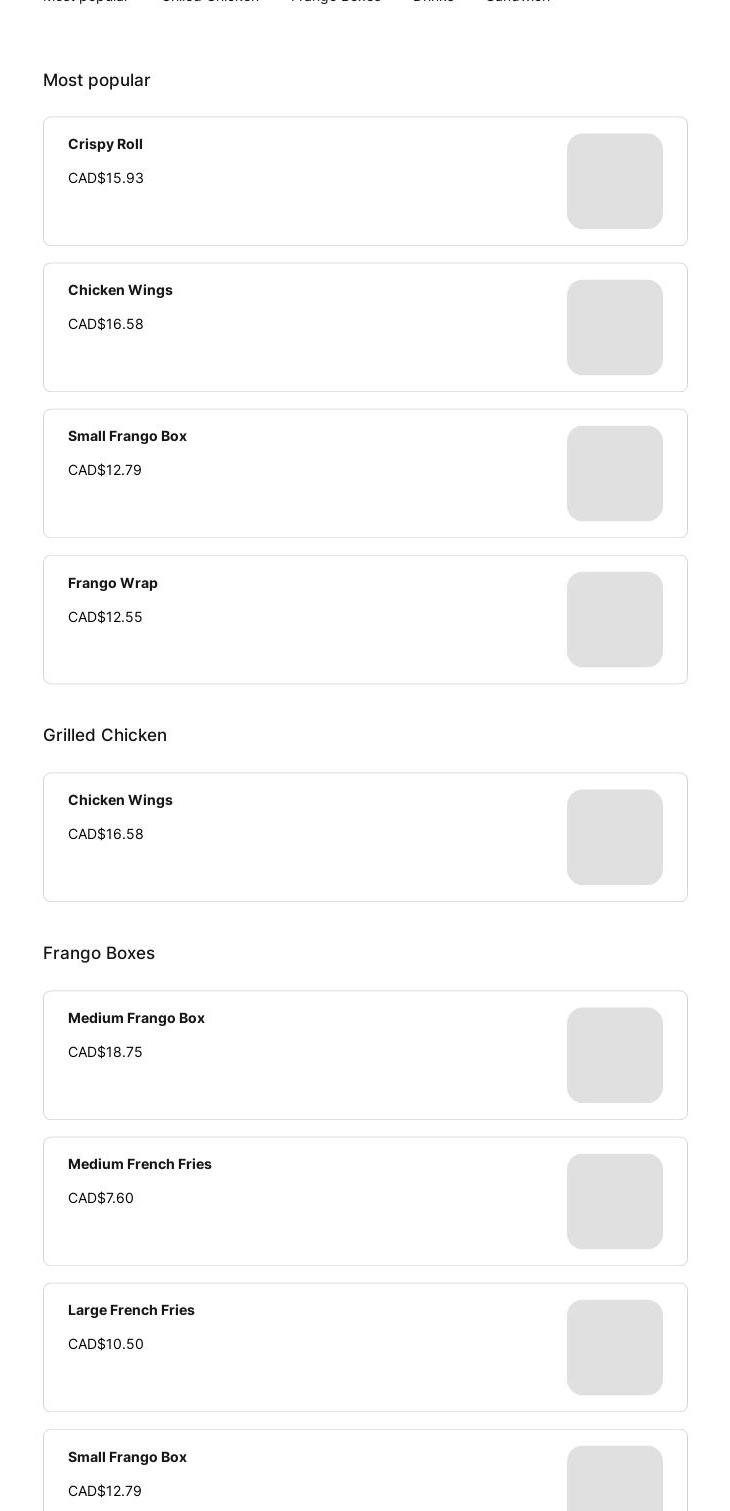
Task: Select Chicken Wings title in Grilled Chicken
Action: pos(120,800)
